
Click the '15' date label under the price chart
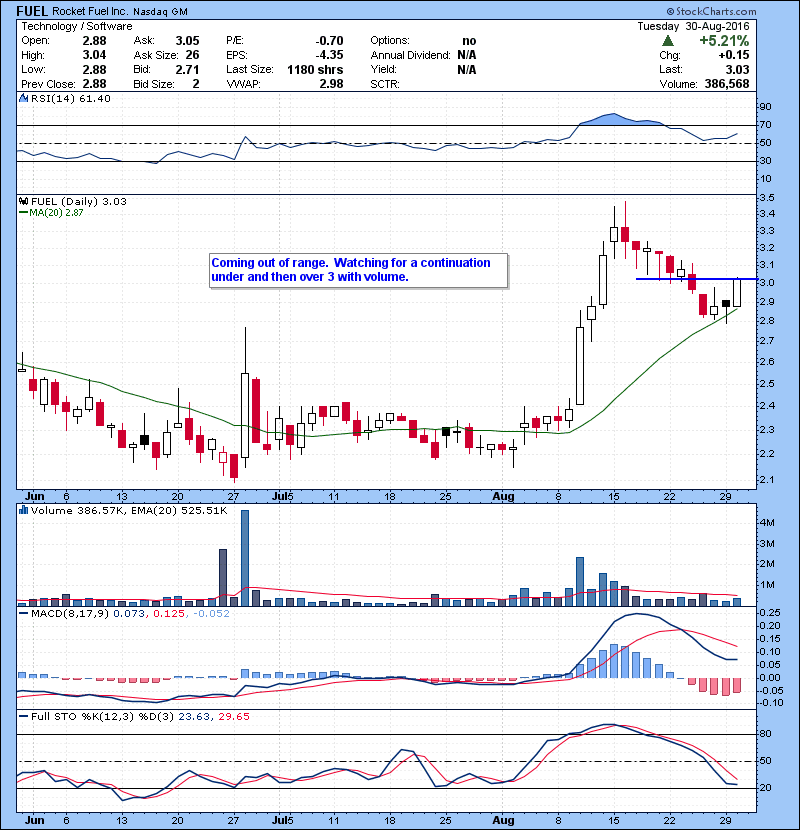tap(614, 497)
